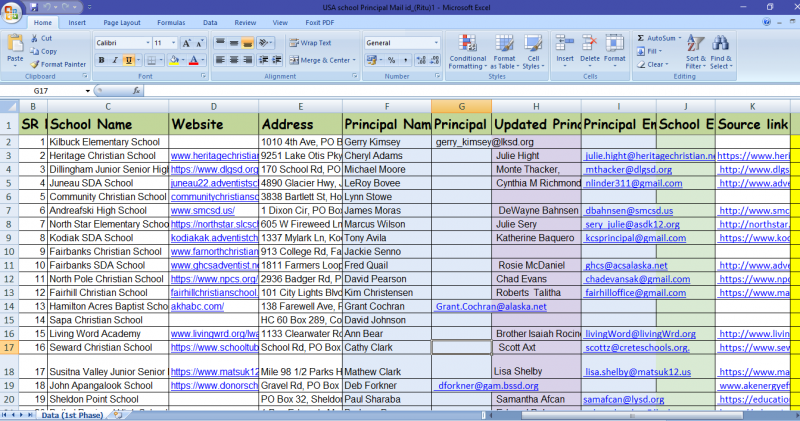Open the Grant.Cochran@alaska.net email link
800x421 pixels.
point(491,307)
